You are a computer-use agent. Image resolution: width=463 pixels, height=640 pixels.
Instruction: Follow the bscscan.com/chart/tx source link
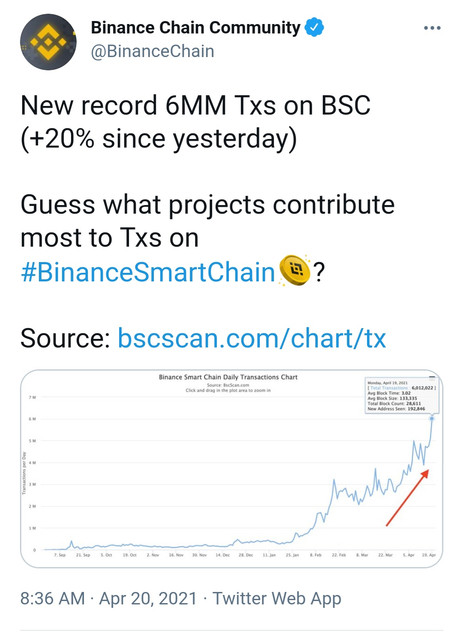coord(252,338)
